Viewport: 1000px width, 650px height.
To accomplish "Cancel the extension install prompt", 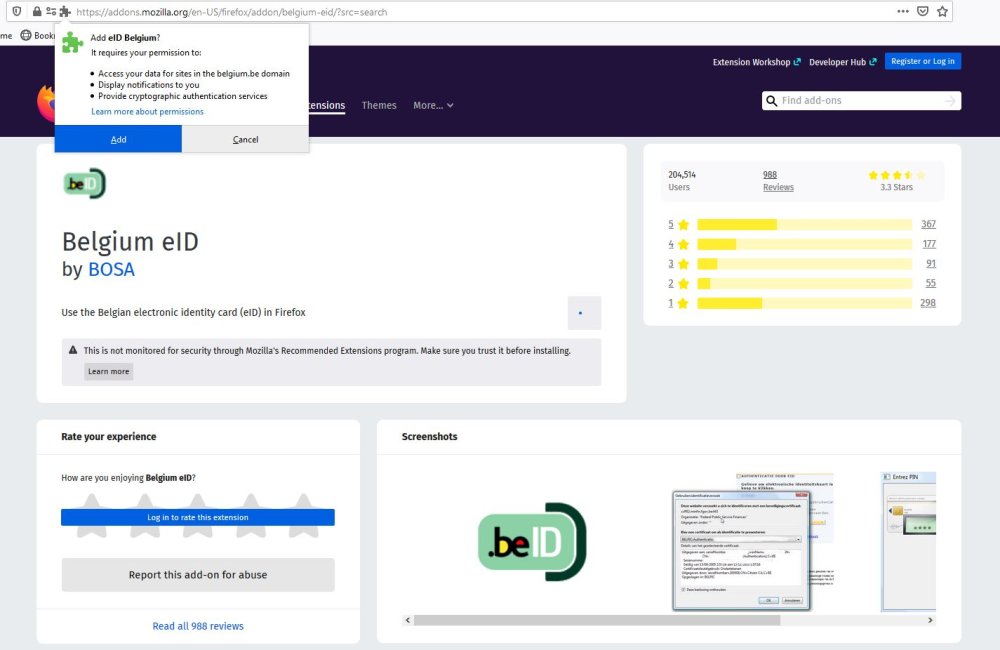I will point(246,139).
